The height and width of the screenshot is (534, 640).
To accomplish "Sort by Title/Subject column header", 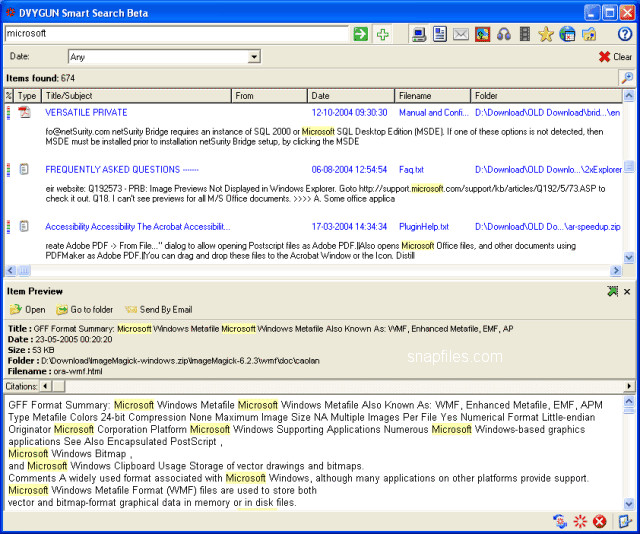I will 136,96.
